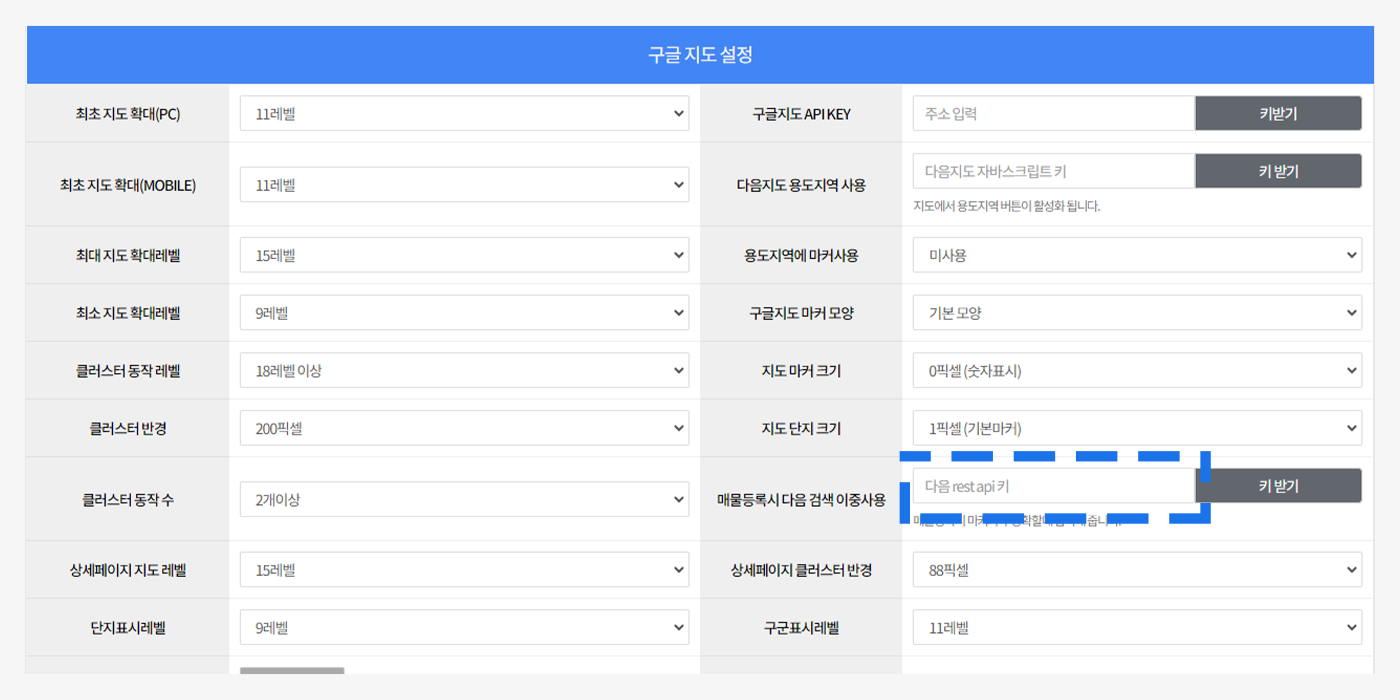Open the 최초 지도 확대(PC) dropdown
1400x700 pixels.
(463, 114)
